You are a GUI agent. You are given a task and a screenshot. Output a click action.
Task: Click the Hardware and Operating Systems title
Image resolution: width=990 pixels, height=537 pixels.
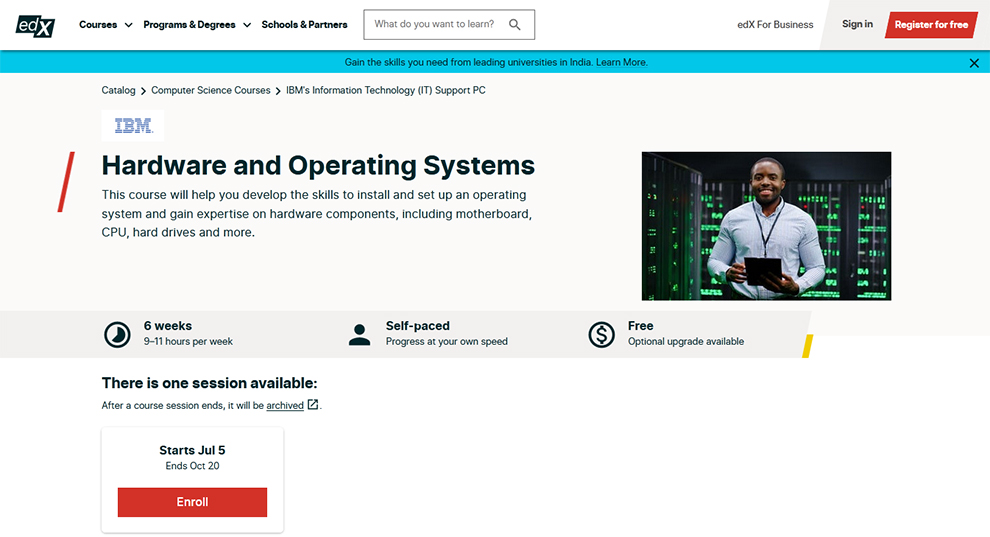click(318, 165)
